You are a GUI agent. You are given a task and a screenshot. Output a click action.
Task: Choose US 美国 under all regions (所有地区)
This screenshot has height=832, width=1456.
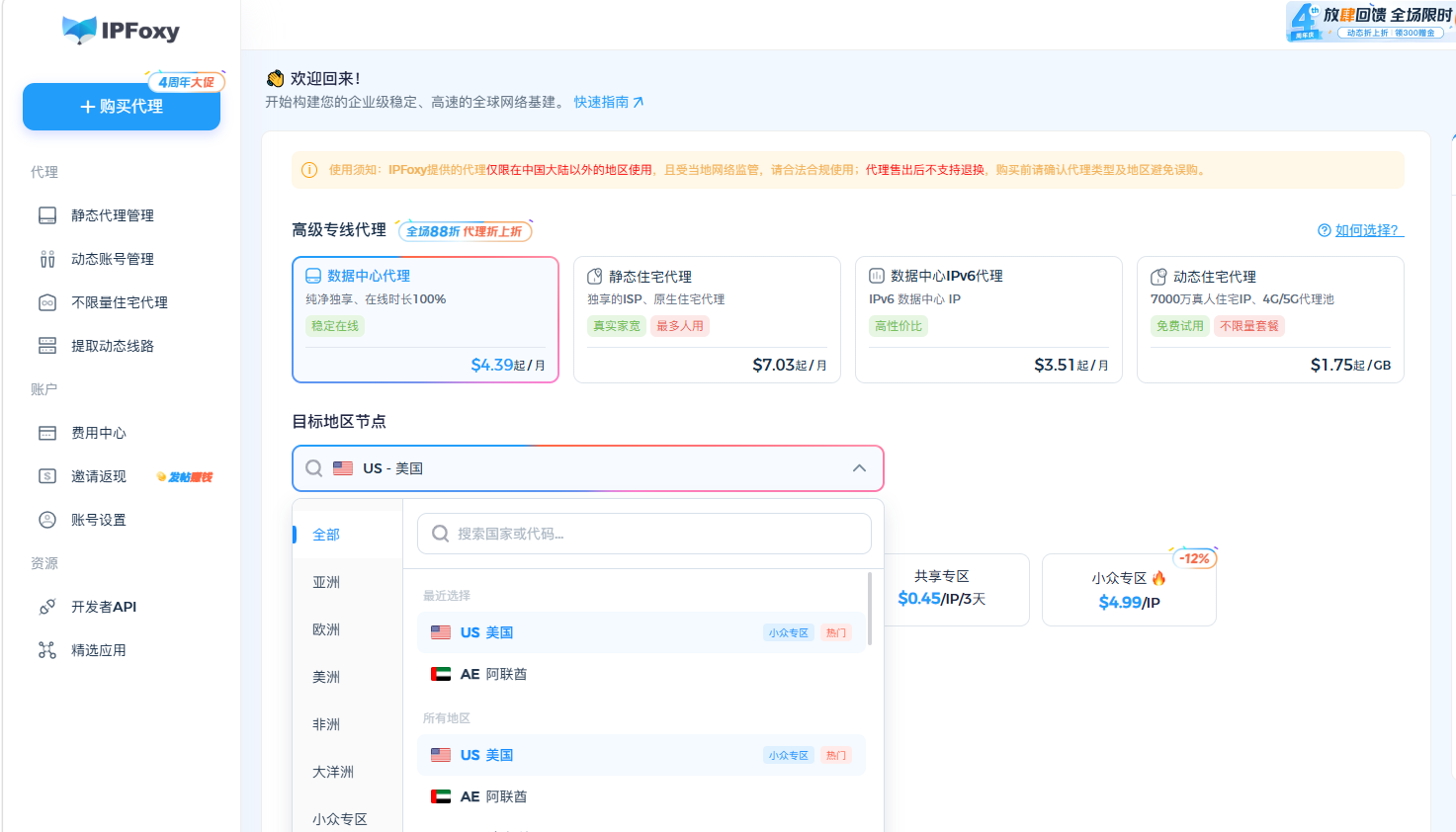641,755
